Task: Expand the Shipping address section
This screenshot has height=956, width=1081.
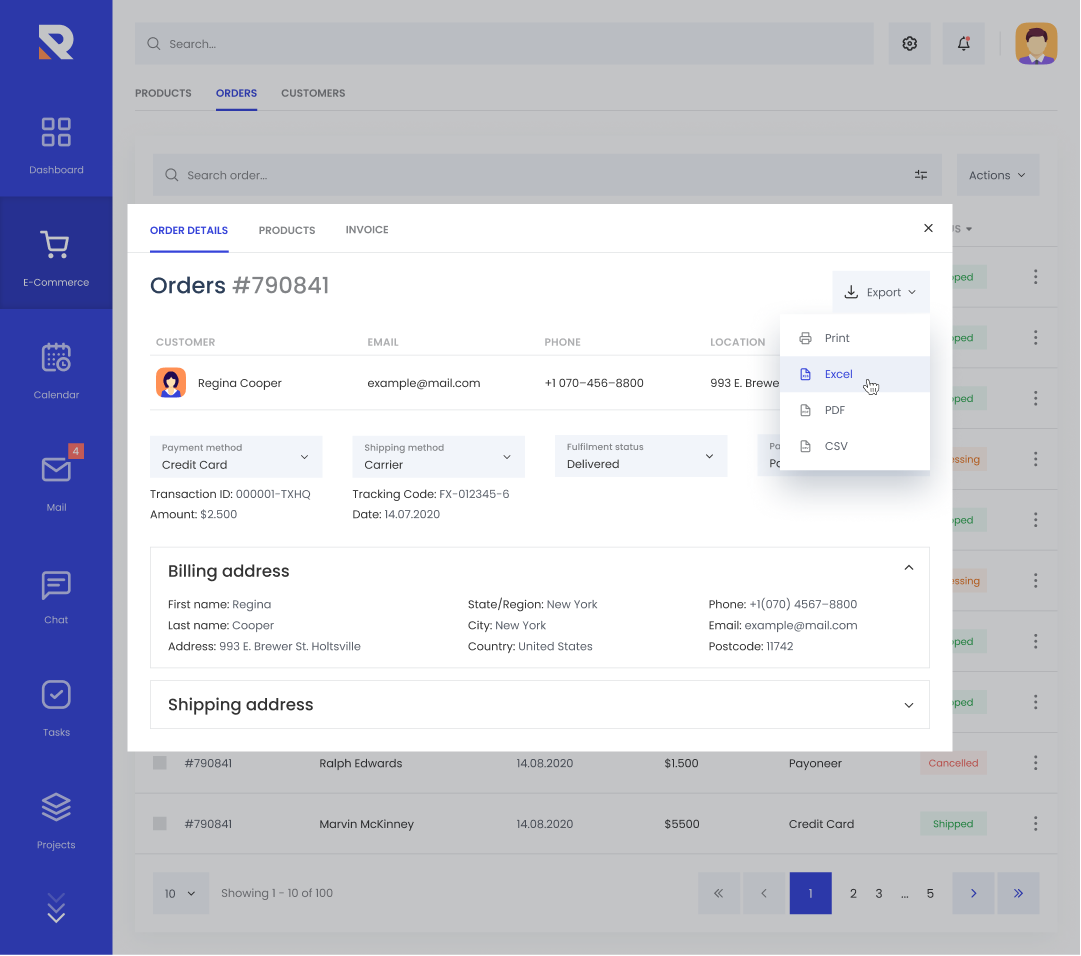Action: [909, 705]
